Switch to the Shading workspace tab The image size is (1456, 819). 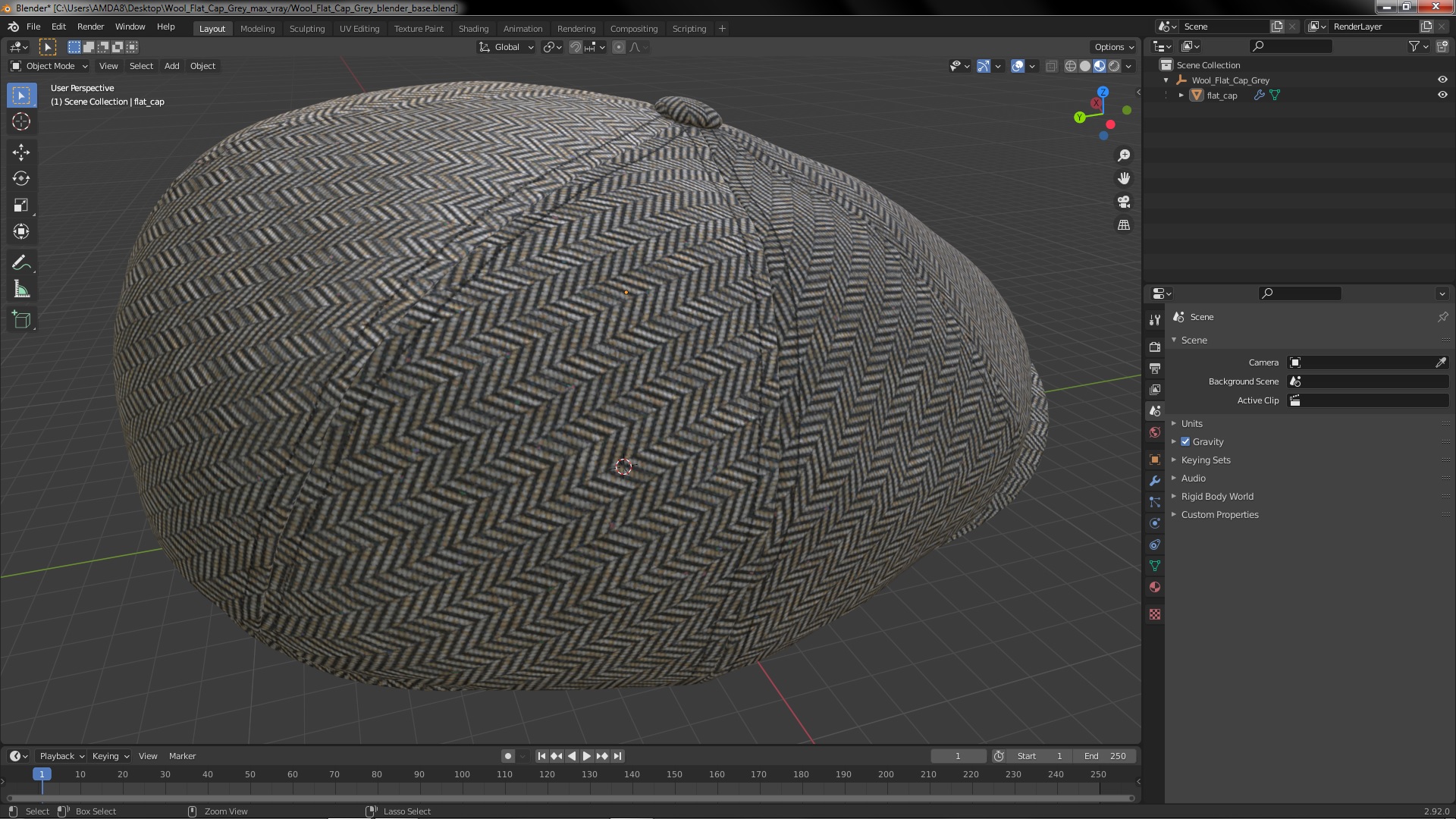(473, 29)
